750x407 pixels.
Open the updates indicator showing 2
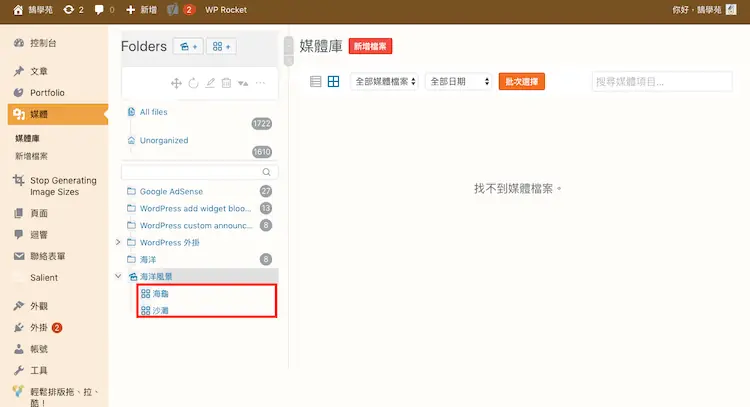73,10
